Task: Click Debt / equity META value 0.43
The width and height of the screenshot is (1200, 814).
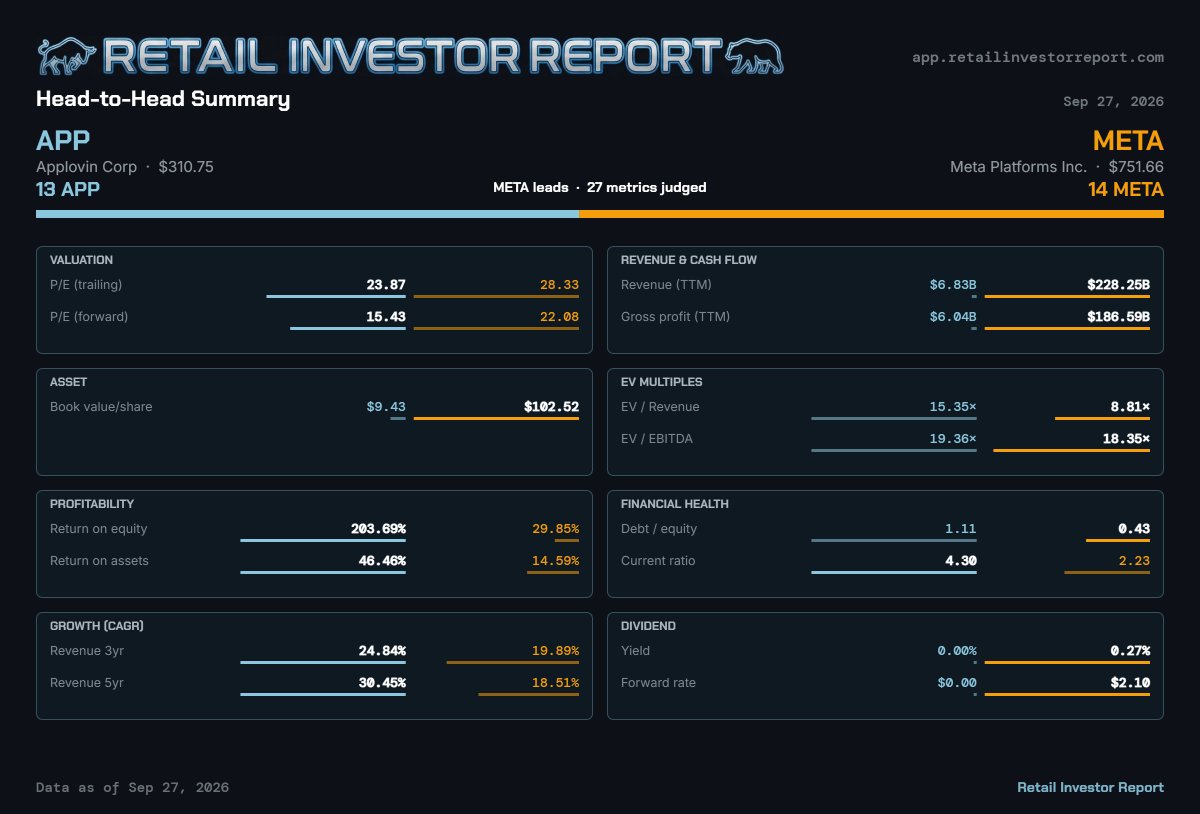Action: coord(1134,529)
